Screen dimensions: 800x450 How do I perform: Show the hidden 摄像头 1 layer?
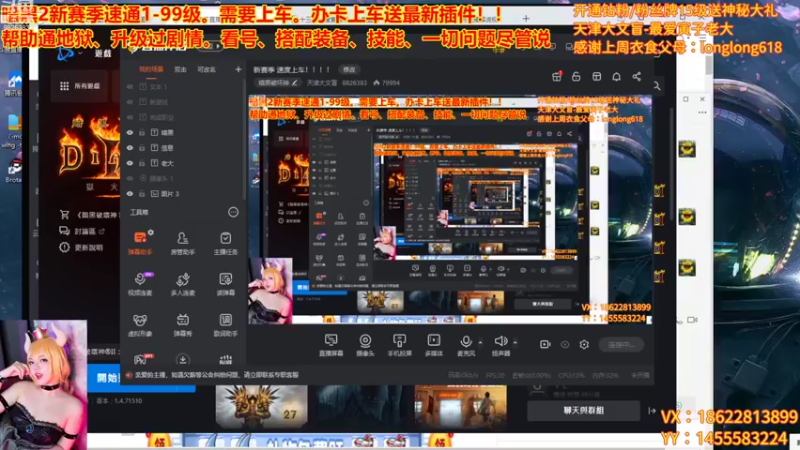130,179
